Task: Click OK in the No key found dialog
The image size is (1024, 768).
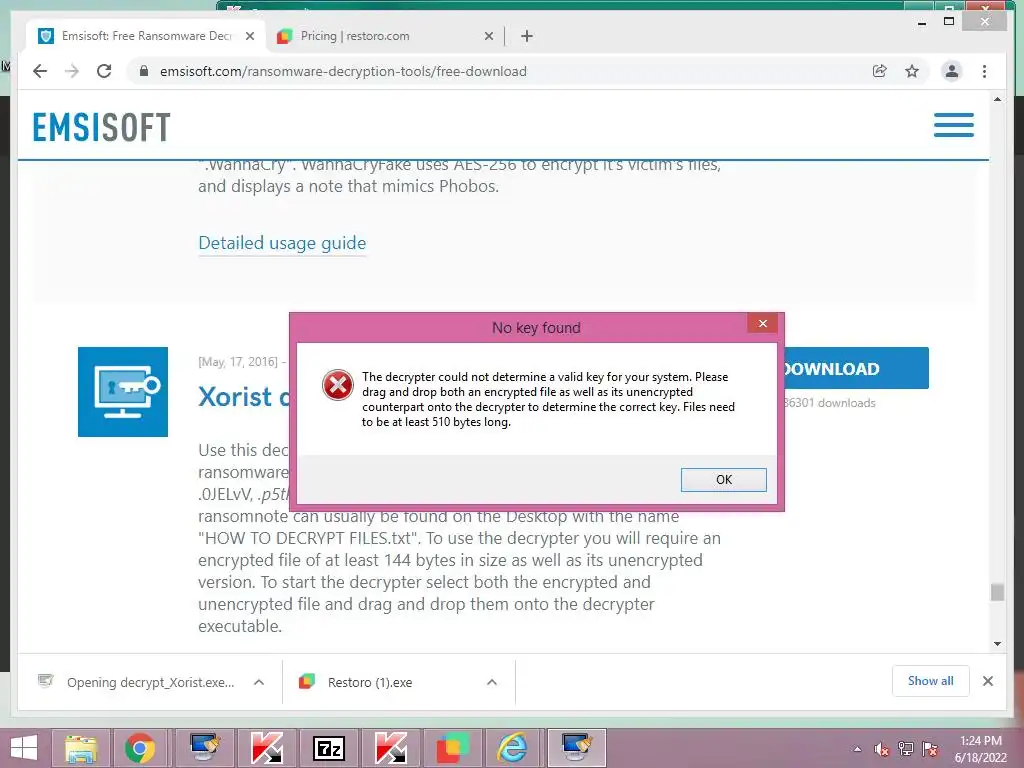Action: [x=723, y=479]
